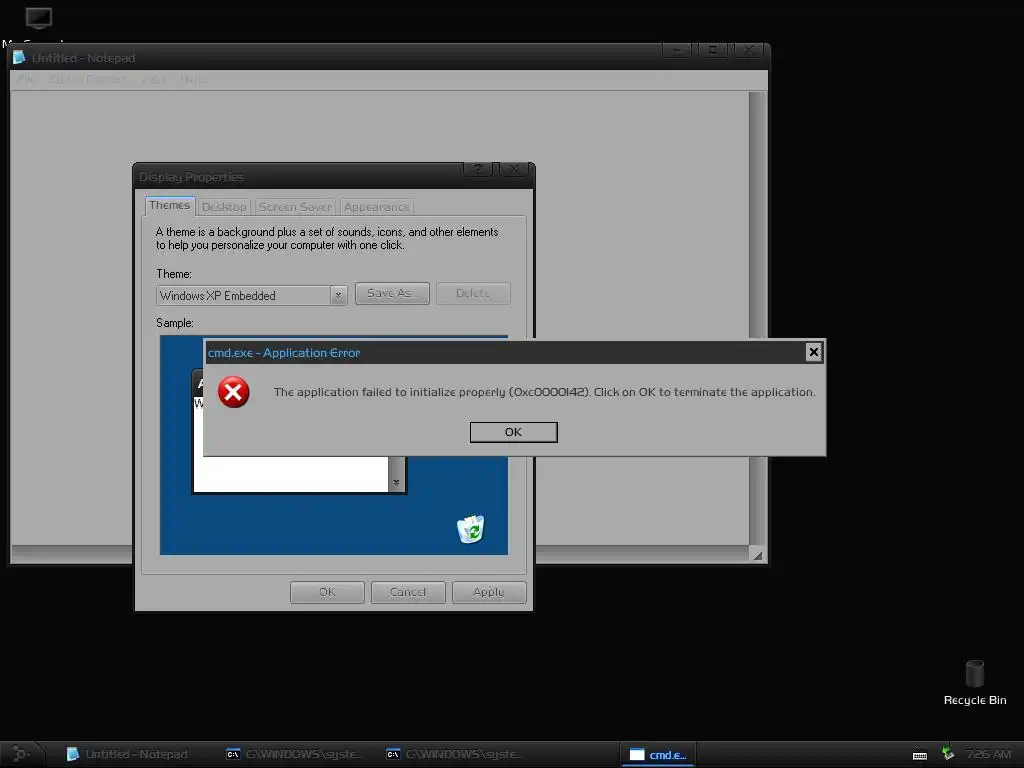1024x768 pixels.
Task: Close the Display Properties window
Action: [x=515, y=170]
